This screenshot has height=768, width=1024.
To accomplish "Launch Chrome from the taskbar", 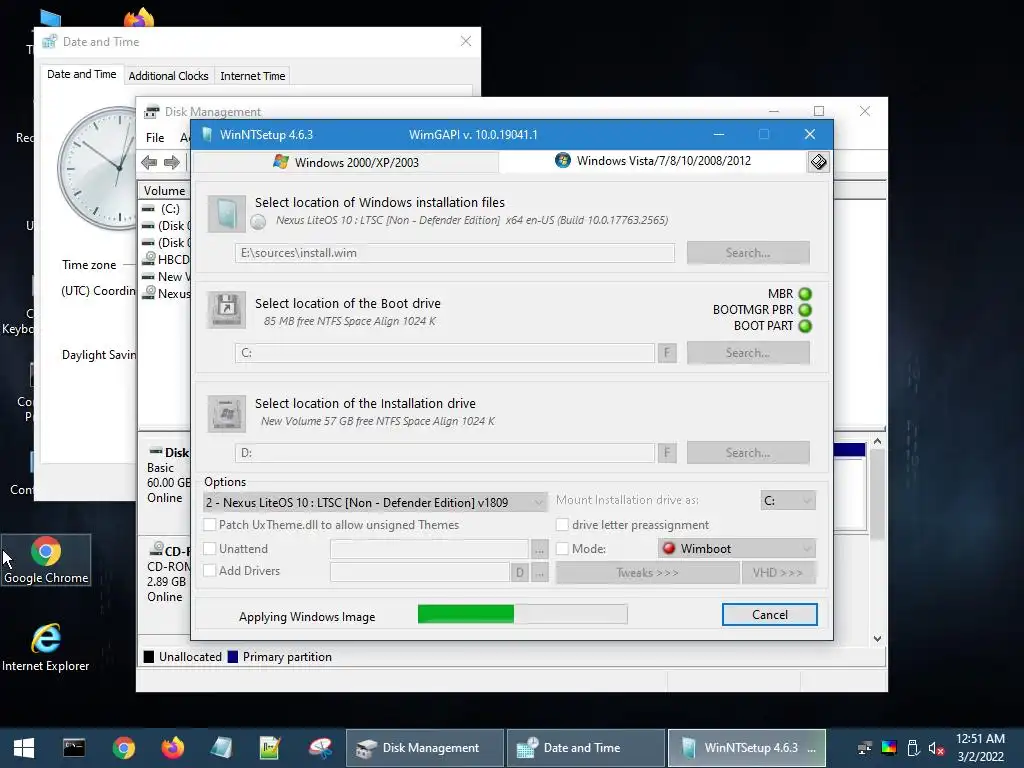I will [x=123, y=748].
